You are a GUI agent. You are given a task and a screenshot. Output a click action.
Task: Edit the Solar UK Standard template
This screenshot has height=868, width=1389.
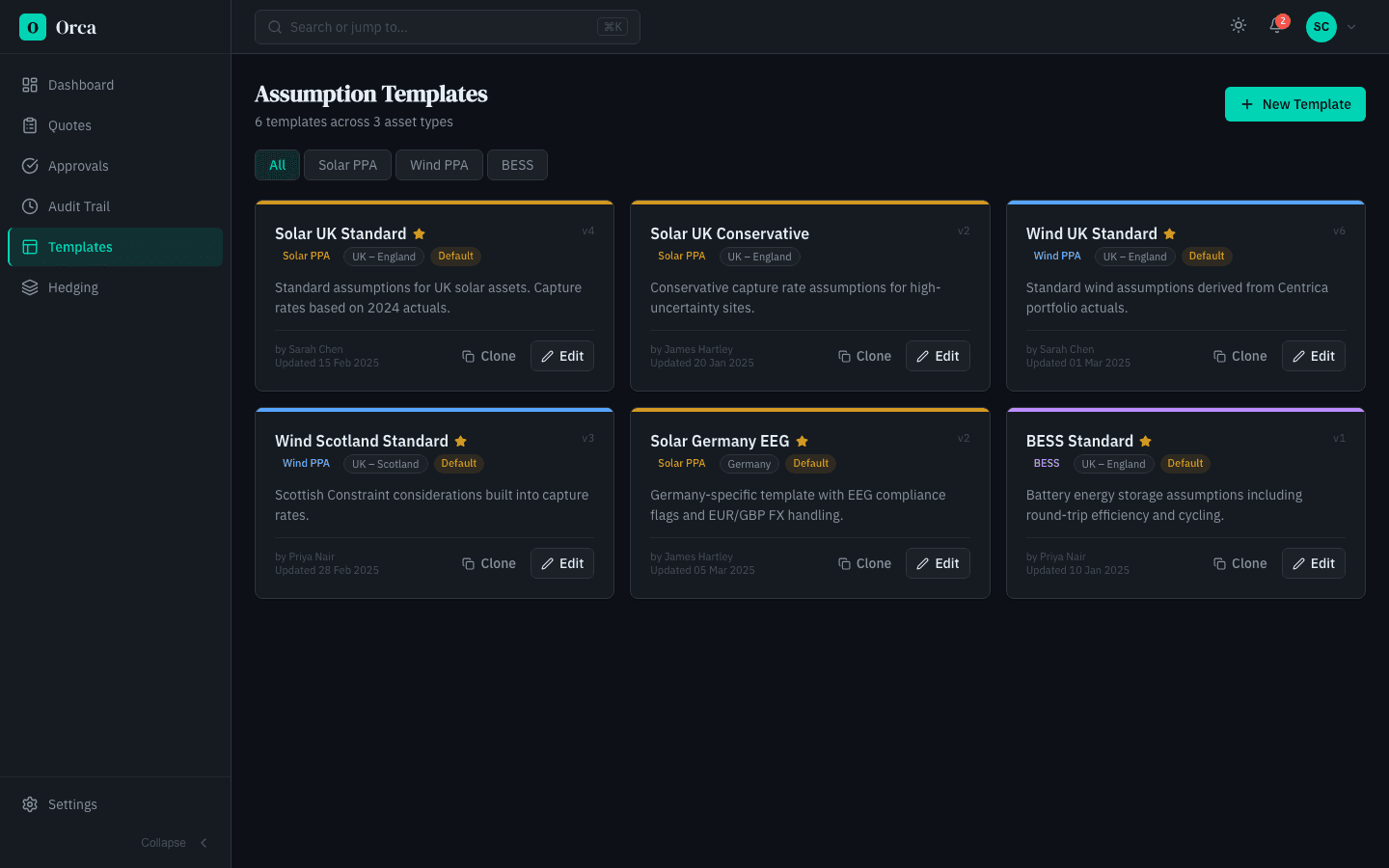tap(562, 356)
